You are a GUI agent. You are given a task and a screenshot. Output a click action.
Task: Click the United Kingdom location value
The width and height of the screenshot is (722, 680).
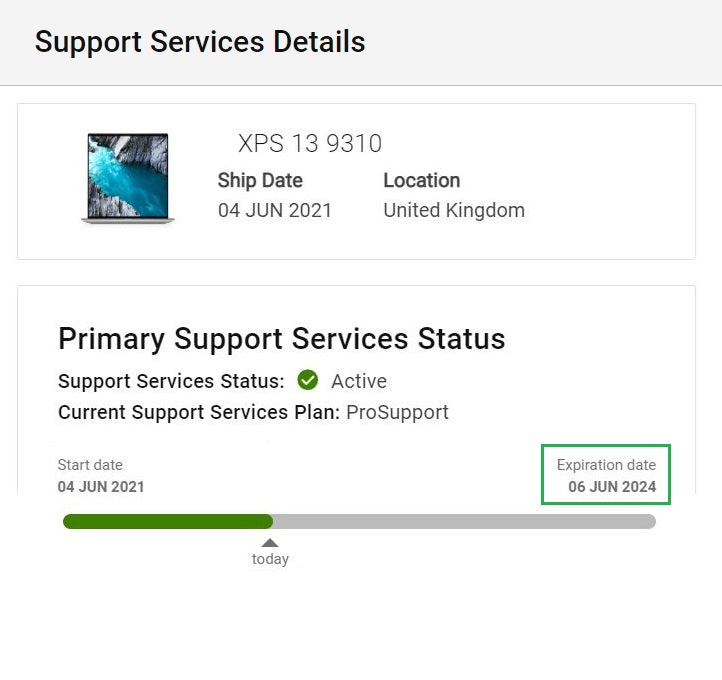[x=454, y=210]
